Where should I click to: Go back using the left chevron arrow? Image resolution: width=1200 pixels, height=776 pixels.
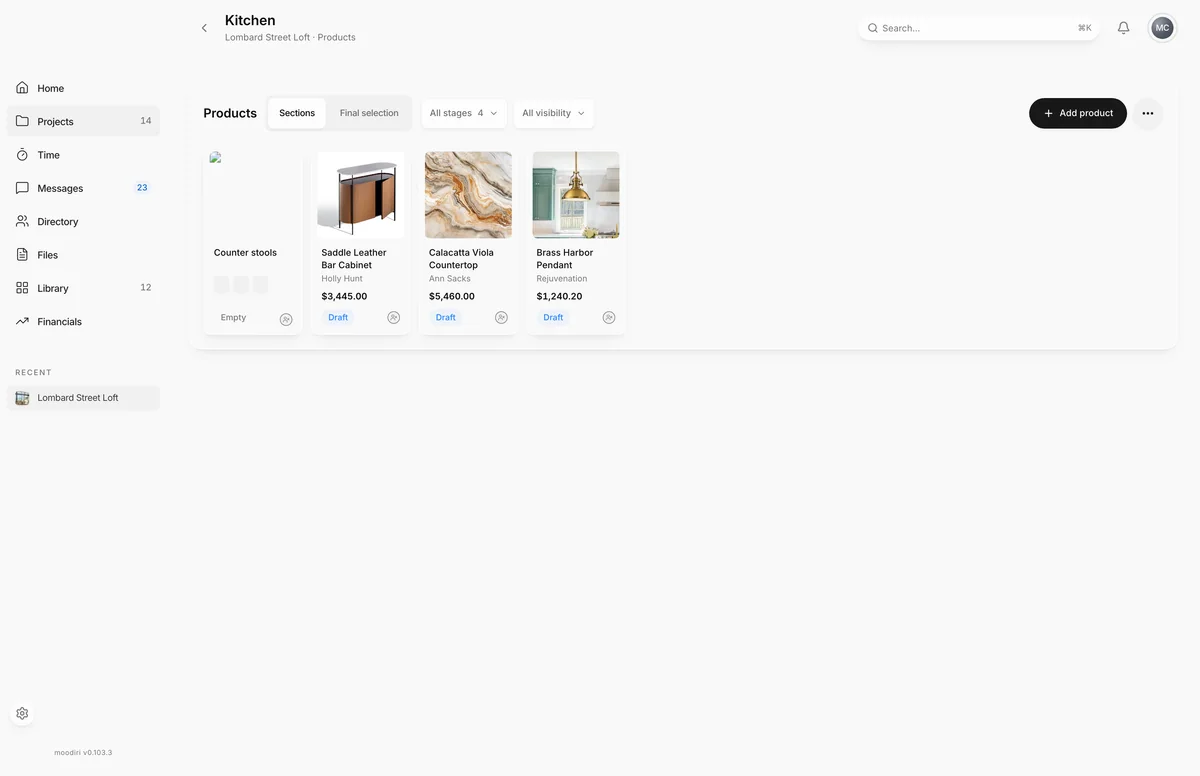pos(204,28)
